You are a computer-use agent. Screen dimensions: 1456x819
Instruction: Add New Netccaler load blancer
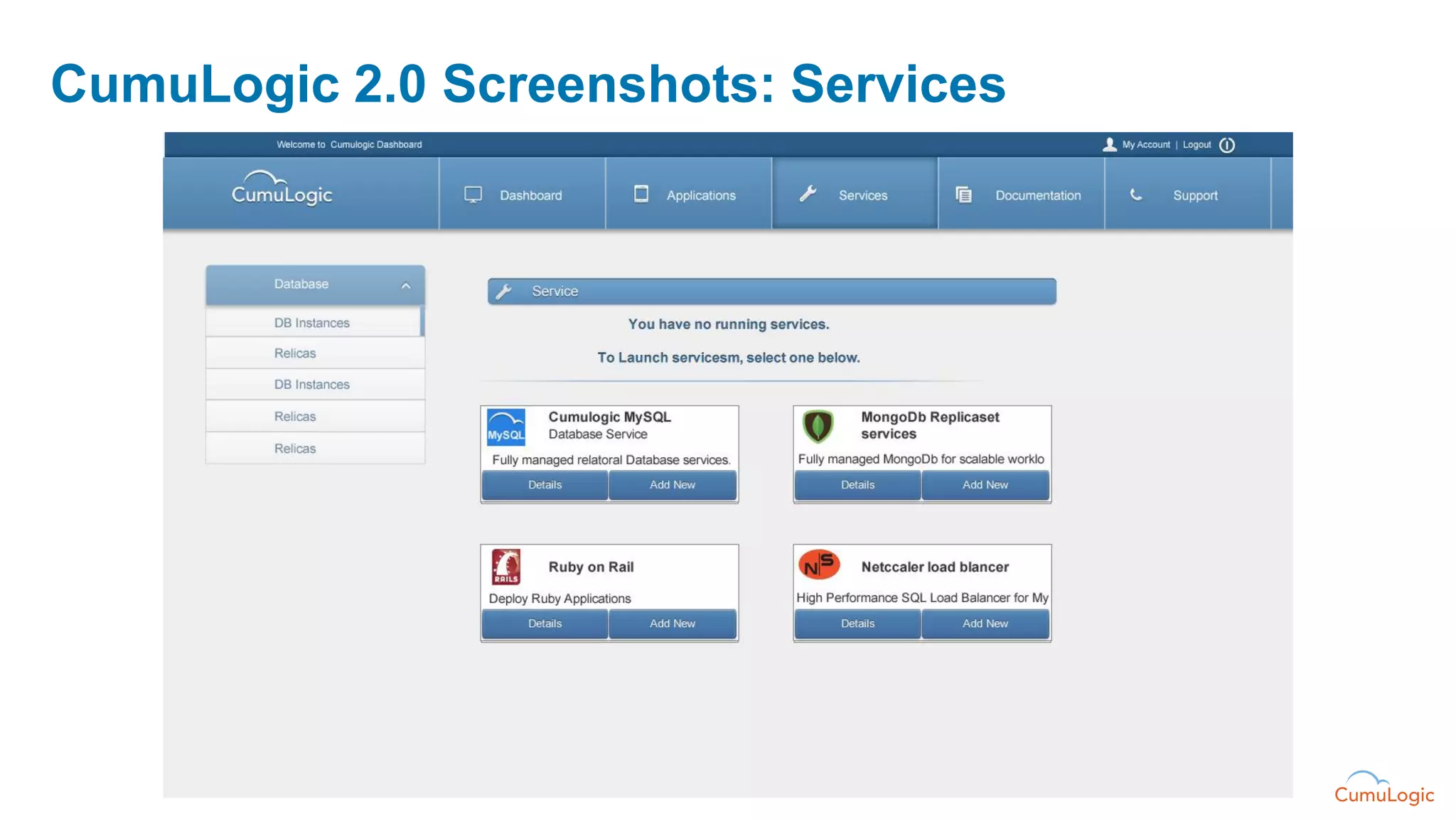click(985, 623)
